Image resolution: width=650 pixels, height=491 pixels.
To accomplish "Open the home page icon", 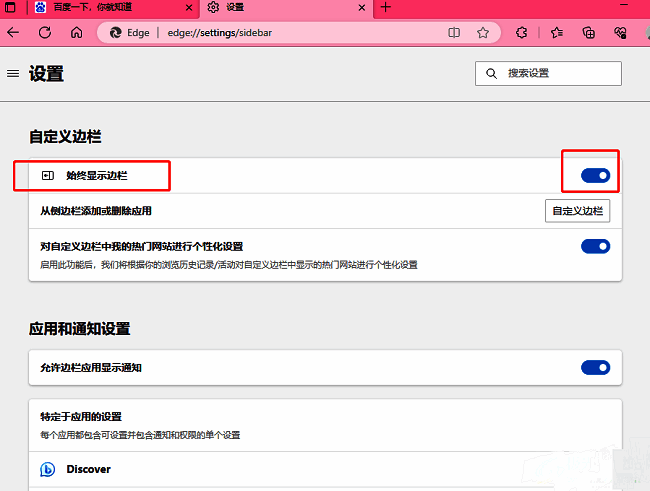I will tap(76, 32).
